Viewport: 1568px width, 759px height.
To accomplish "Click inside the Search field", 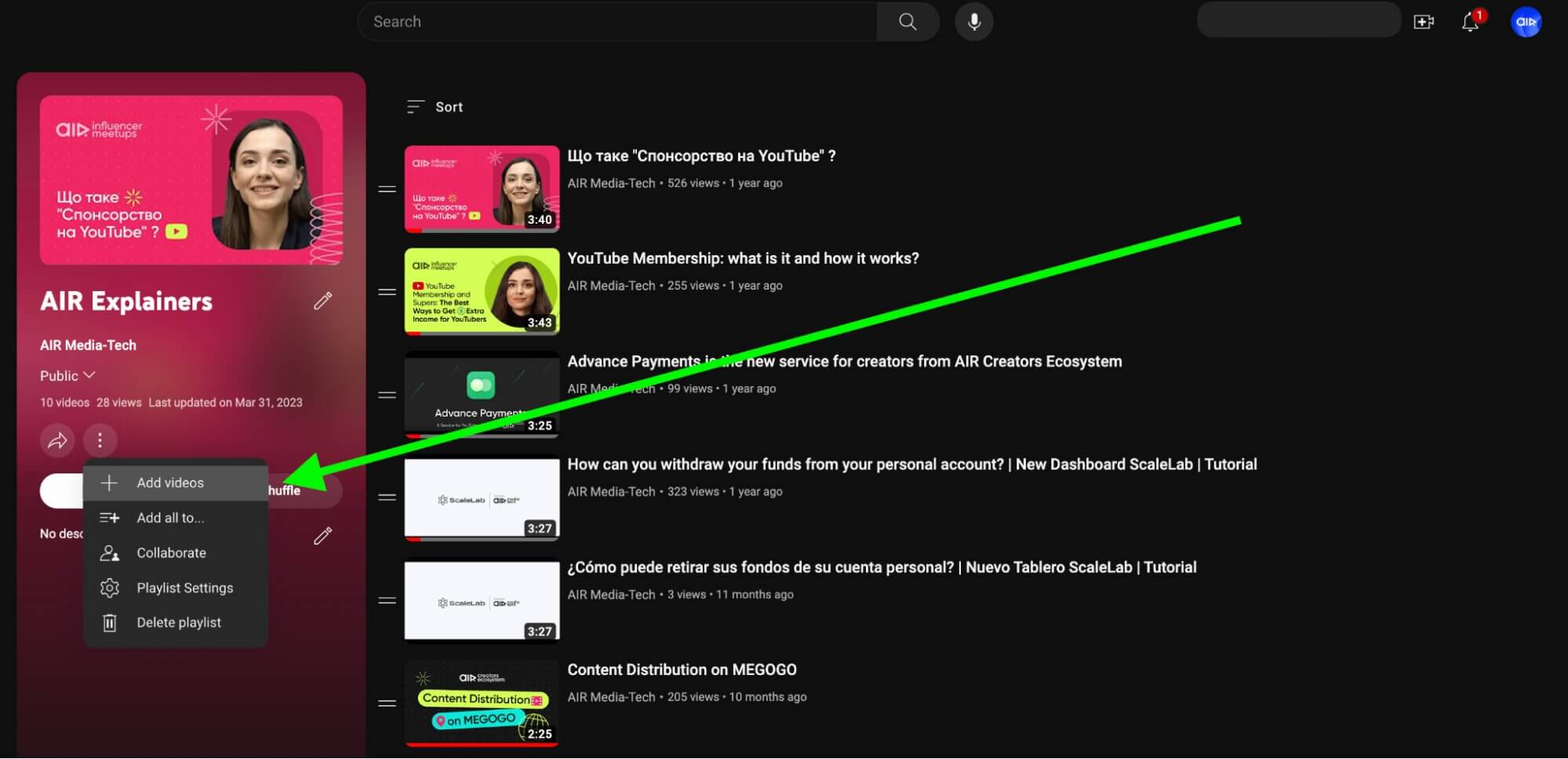I will tap(617, 22).
